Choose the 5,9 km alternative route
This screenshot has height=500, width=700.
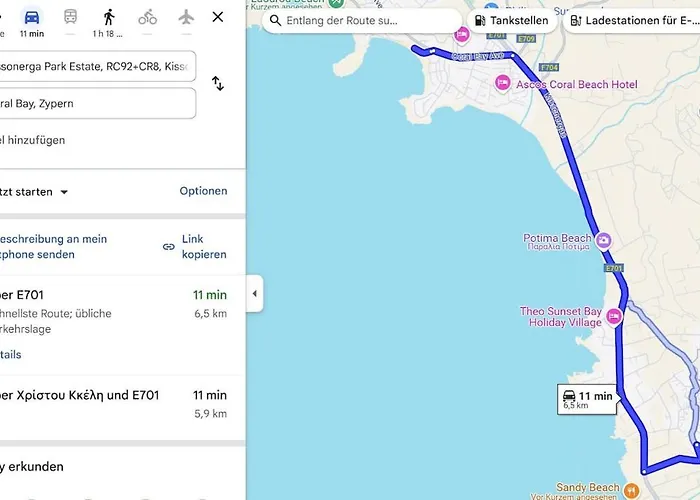tap(110, 403)
